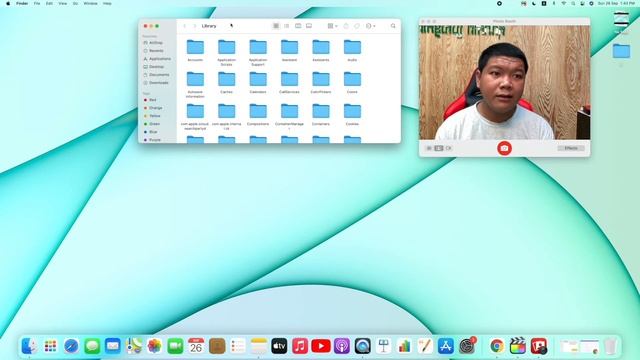Open Photos from the dock
640x360 pixels.
click(x=154, y=346)
